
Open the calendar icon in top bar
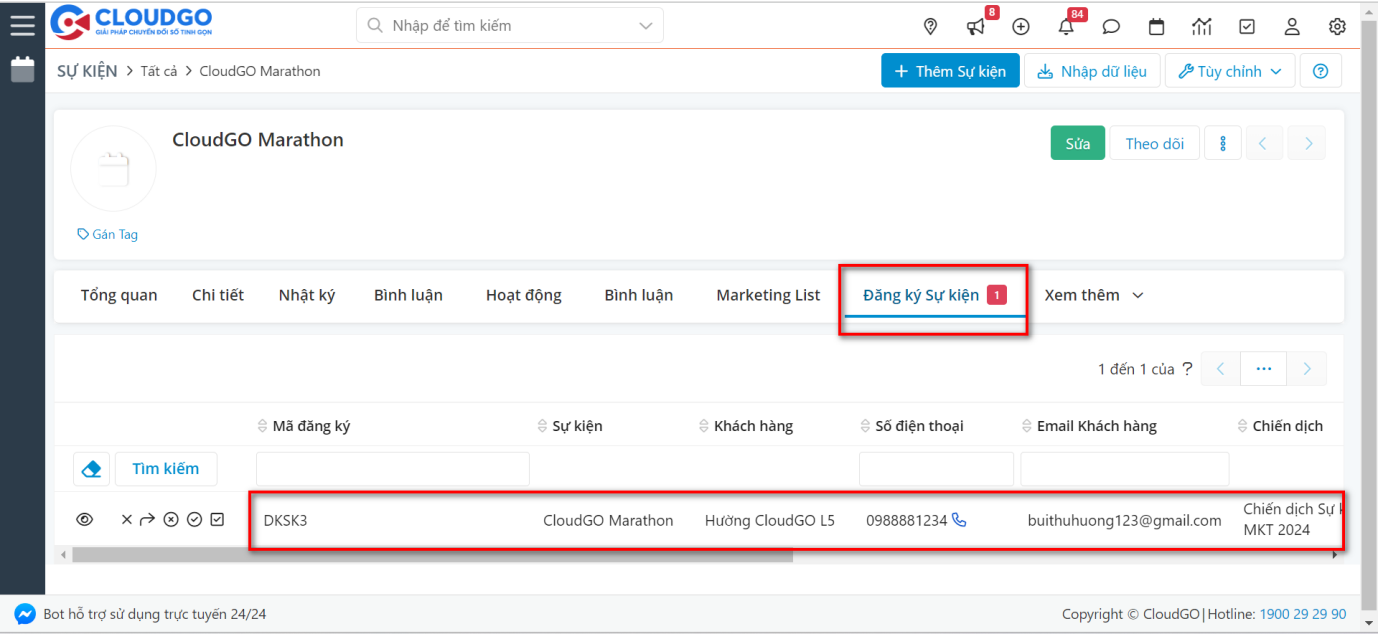click(x=1156, y=27)
